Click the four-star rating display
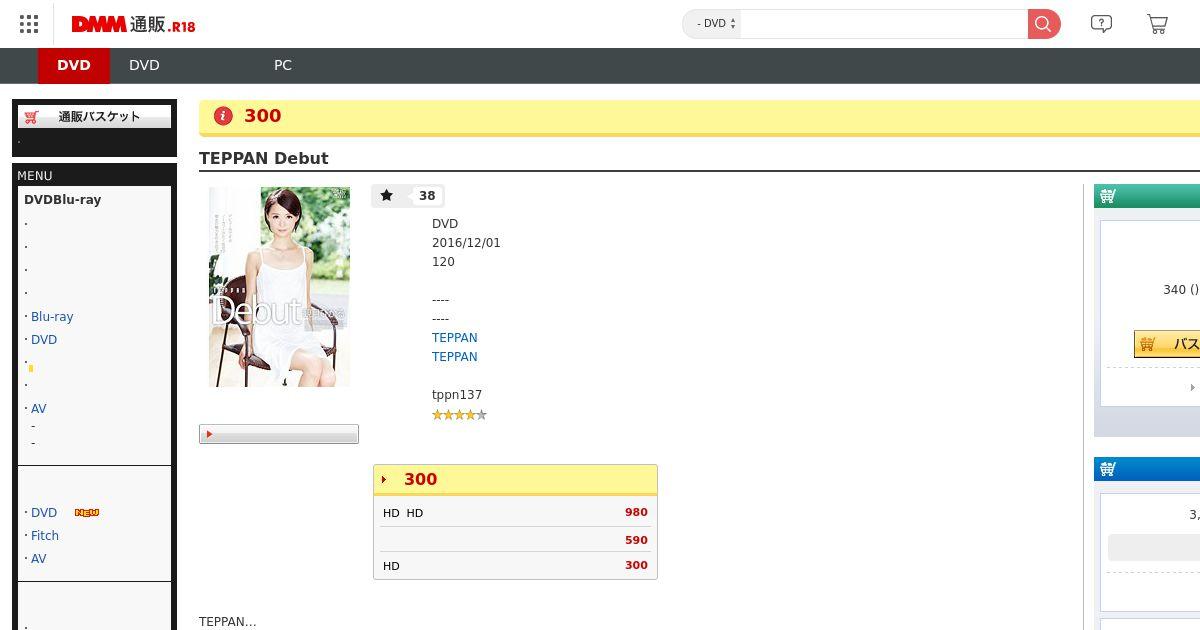 point(459,415)
